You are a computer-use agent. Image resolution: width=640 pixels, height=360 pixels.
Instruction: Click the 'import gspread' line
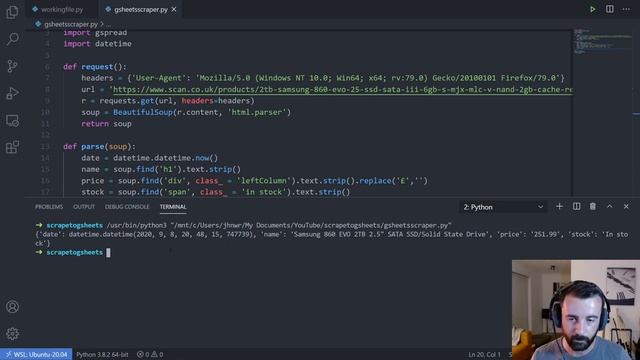tap(95, 33)
